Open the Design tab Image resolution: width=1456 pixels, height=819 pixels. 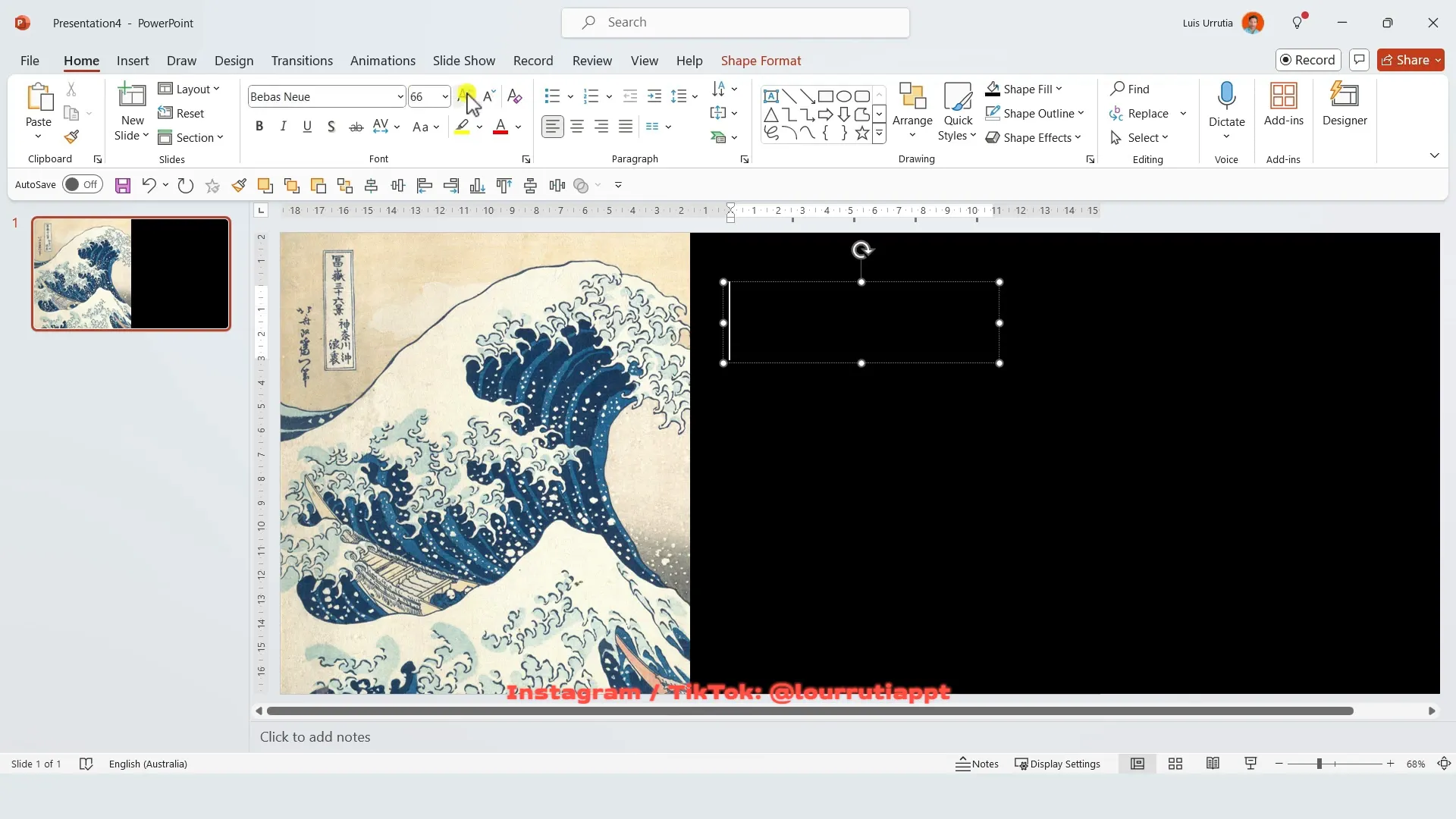pos(234,61)
